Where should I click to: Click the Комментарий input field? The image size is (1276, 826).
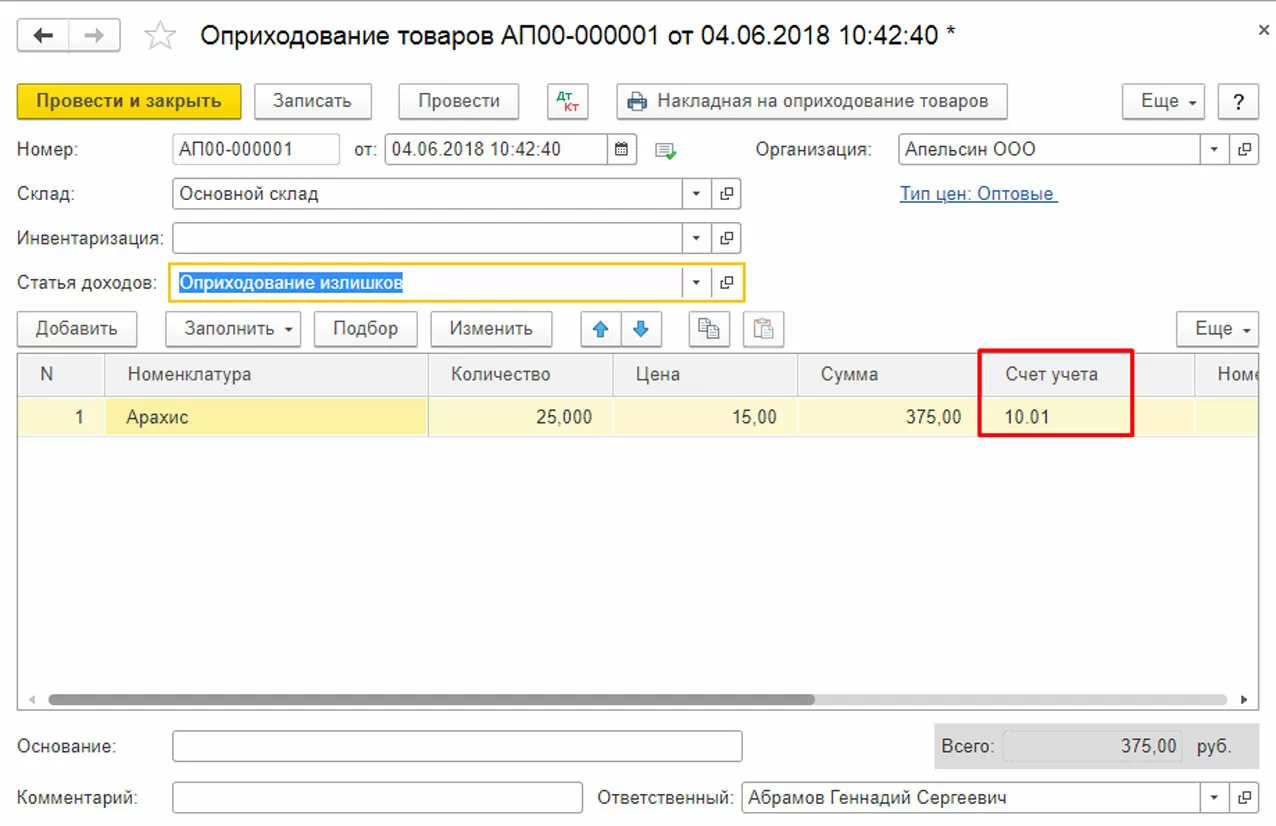(x=377, y=798)
